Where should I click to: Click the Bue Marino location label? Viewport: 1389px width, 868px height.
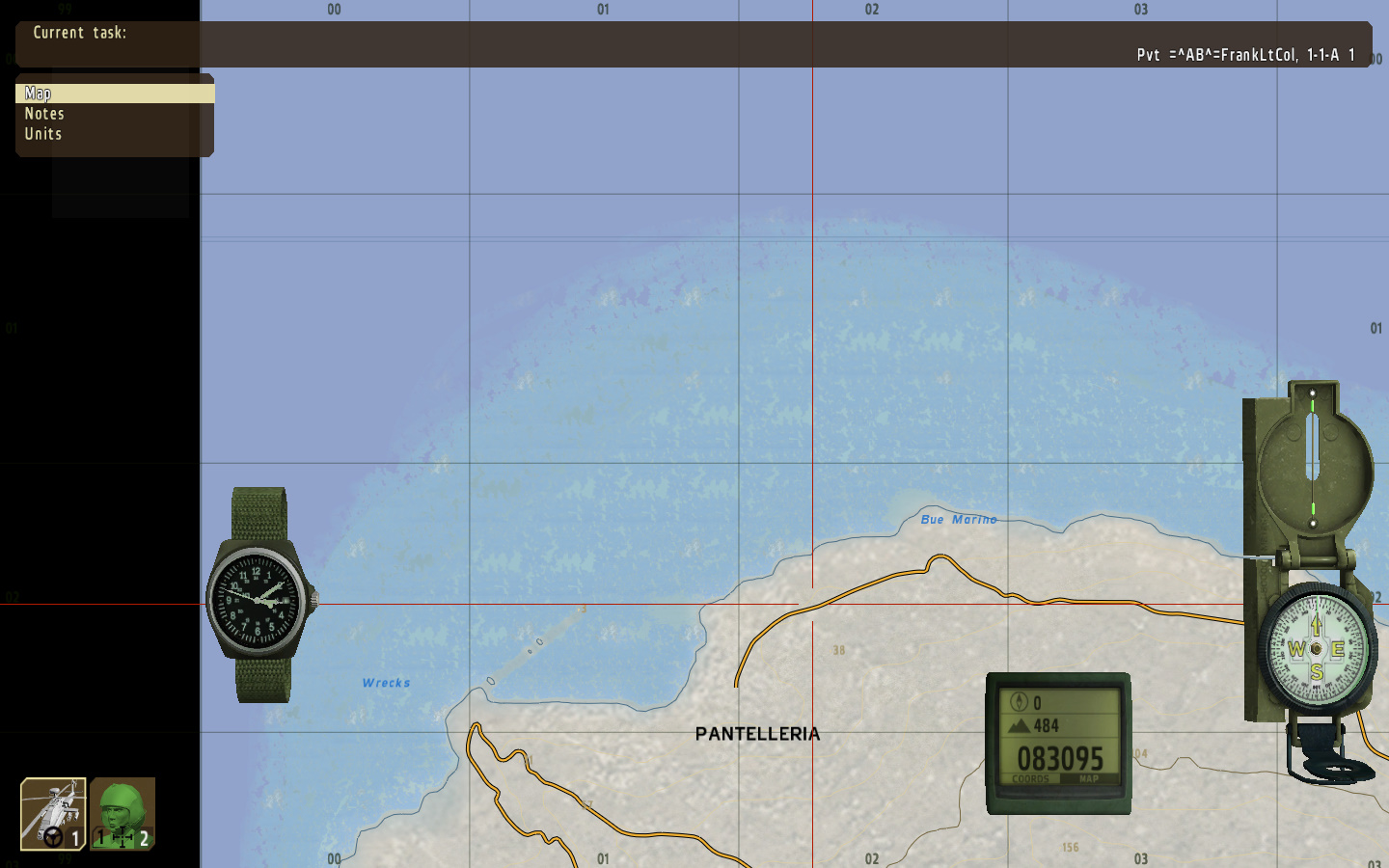click(959, 519)
